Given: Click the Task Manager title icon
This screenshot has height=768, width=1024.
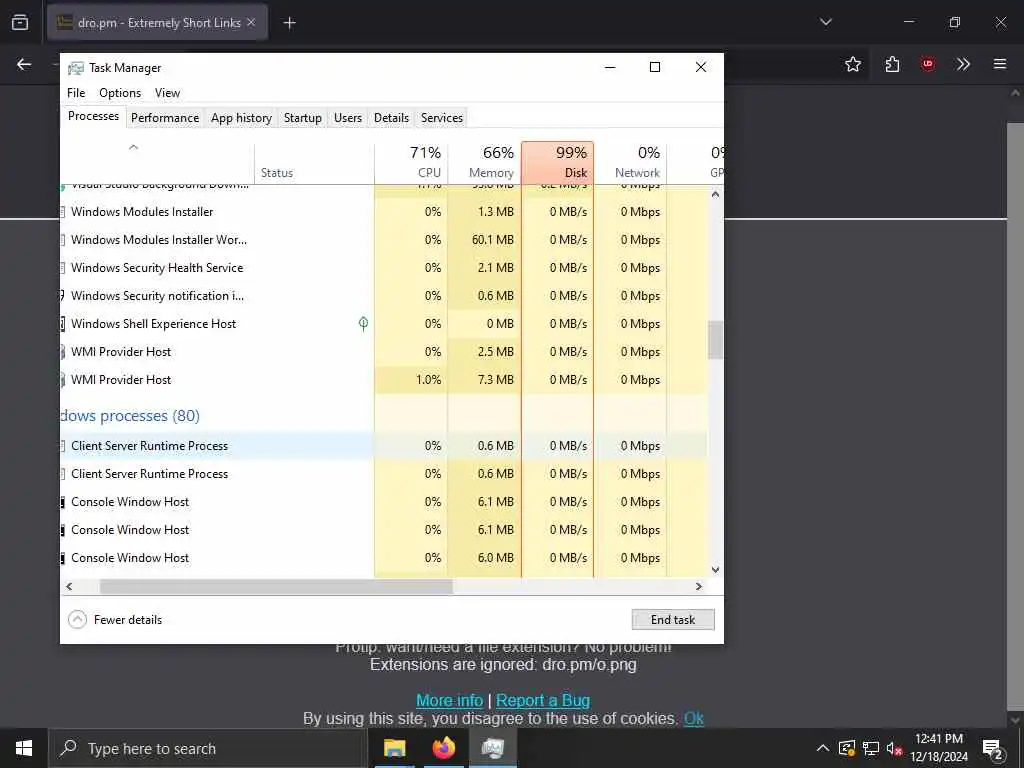Looking at the screenshot, I should click(x=76, y=68).
